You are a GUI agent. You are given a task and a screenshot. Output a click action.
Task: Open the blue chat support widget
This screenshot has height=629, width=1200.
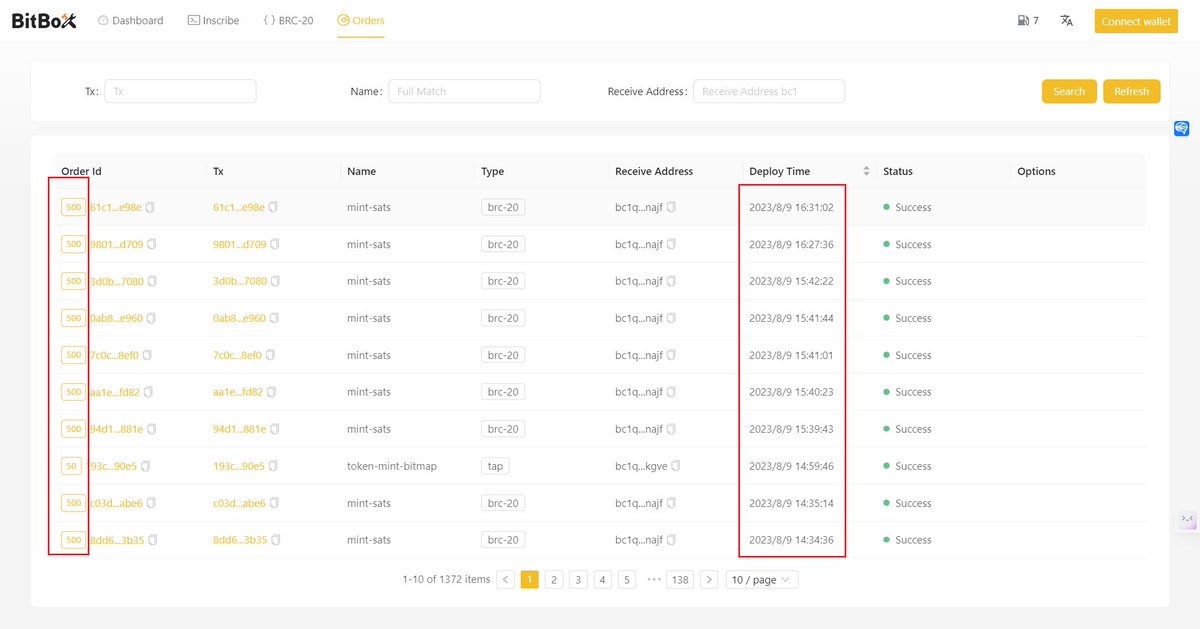[1182, 128]
